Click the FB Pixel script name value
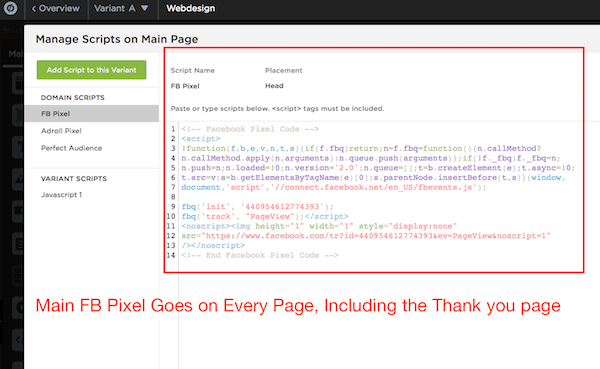The height and width of the screenshot is (369, 600). [185, 86]
